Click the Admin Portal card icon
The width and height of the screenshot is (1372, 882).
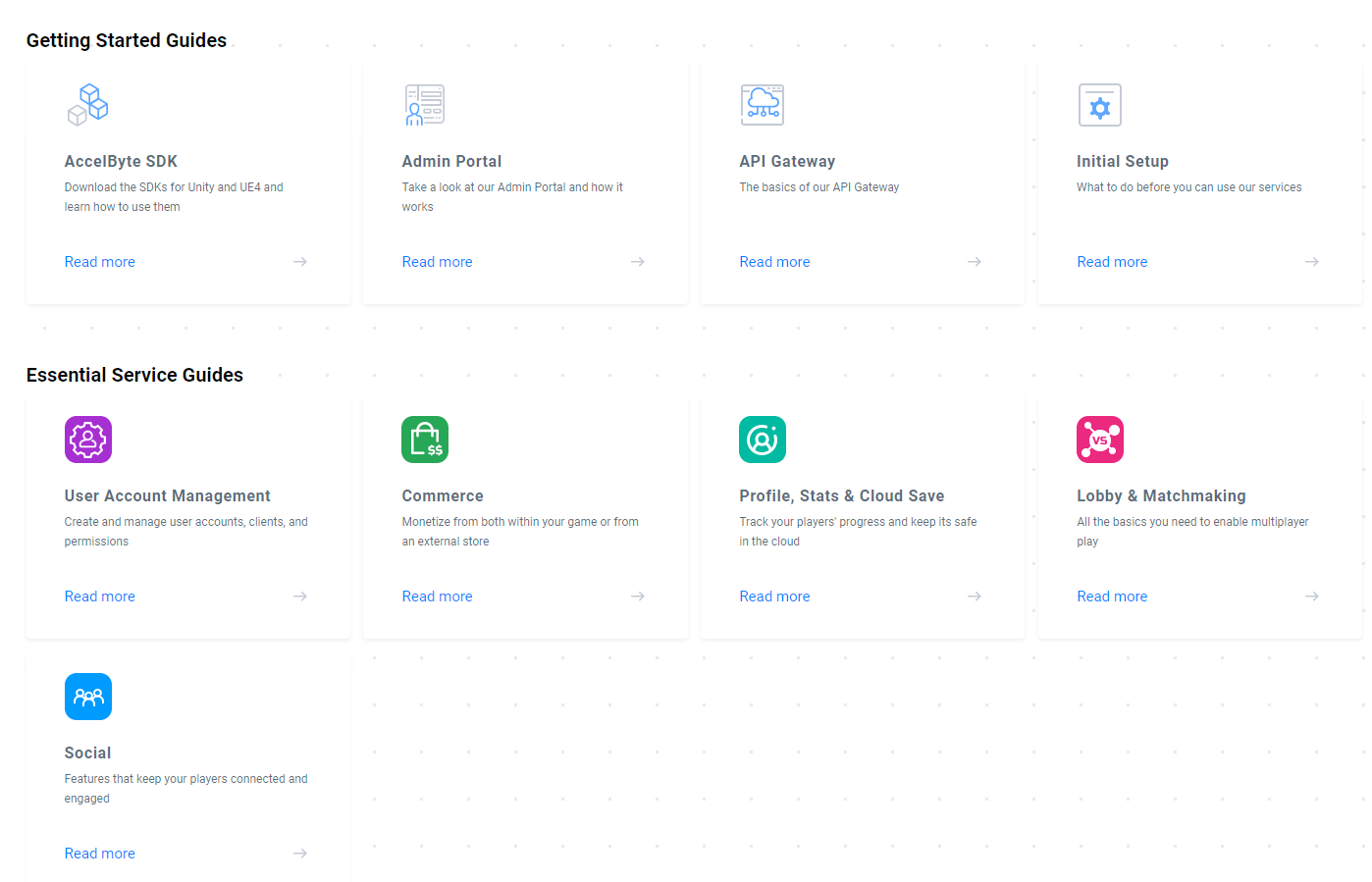[425, 105]
